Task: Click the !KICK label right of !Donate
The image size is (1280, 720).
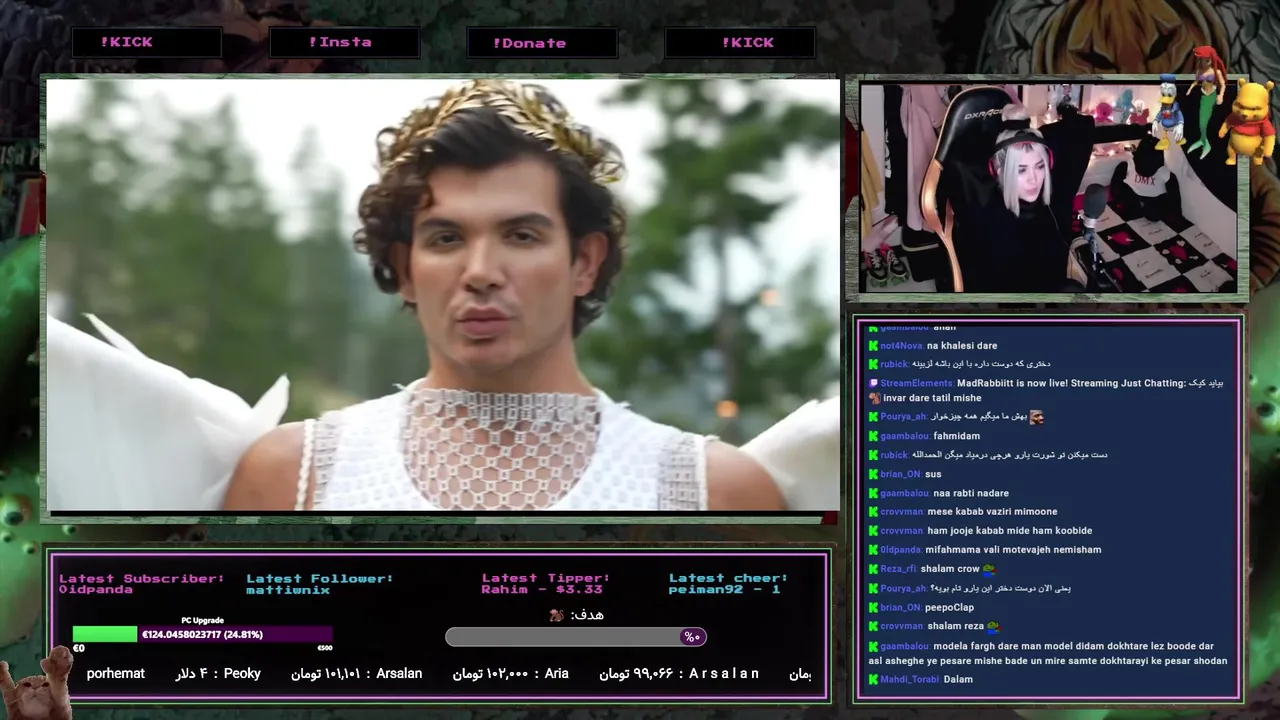Action: [747, 42]
